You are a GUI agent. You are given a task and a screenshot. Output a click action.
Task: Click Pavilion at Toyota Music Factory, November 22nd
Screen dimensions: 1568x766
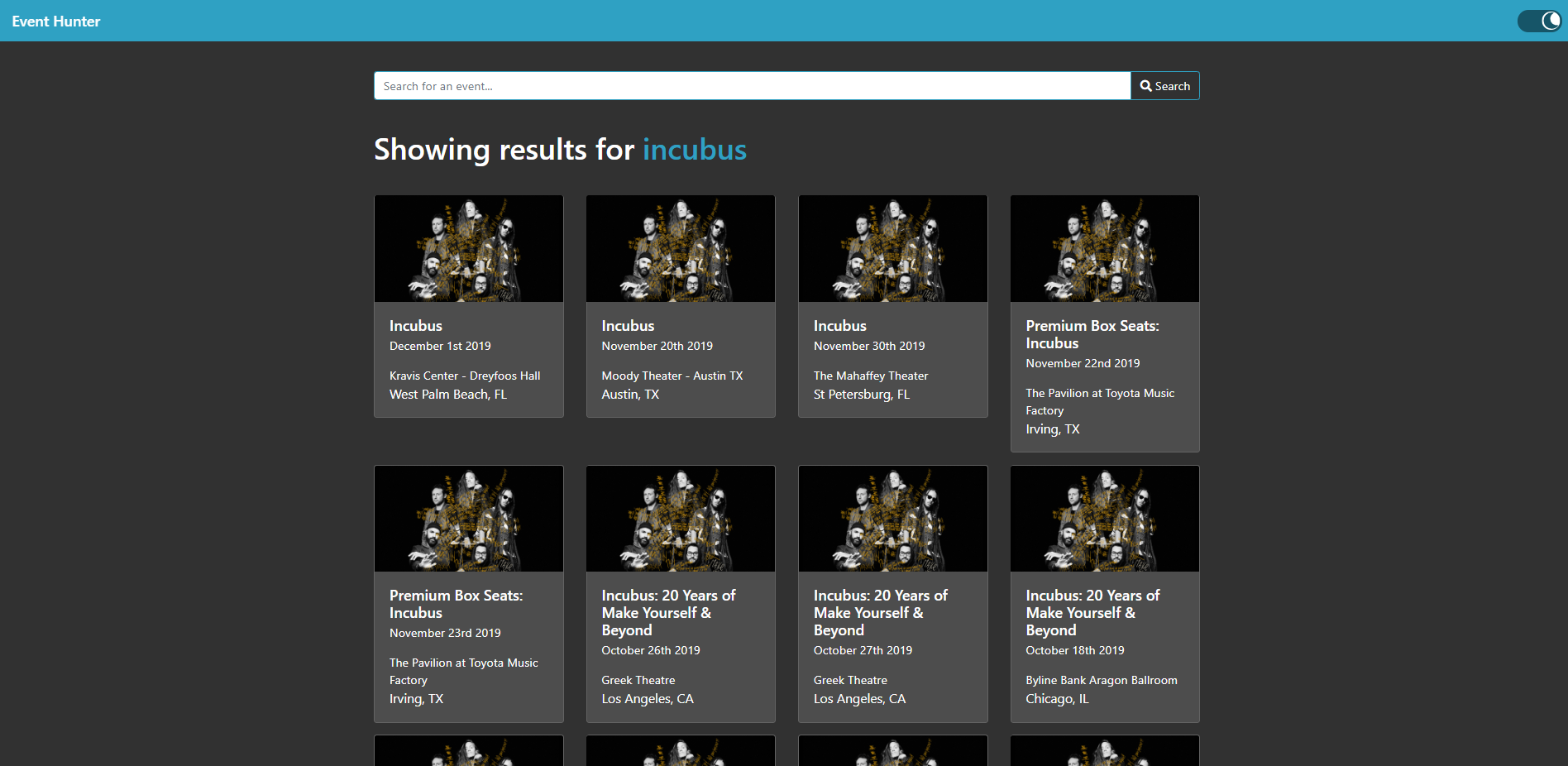click(x=1100, y=401)
